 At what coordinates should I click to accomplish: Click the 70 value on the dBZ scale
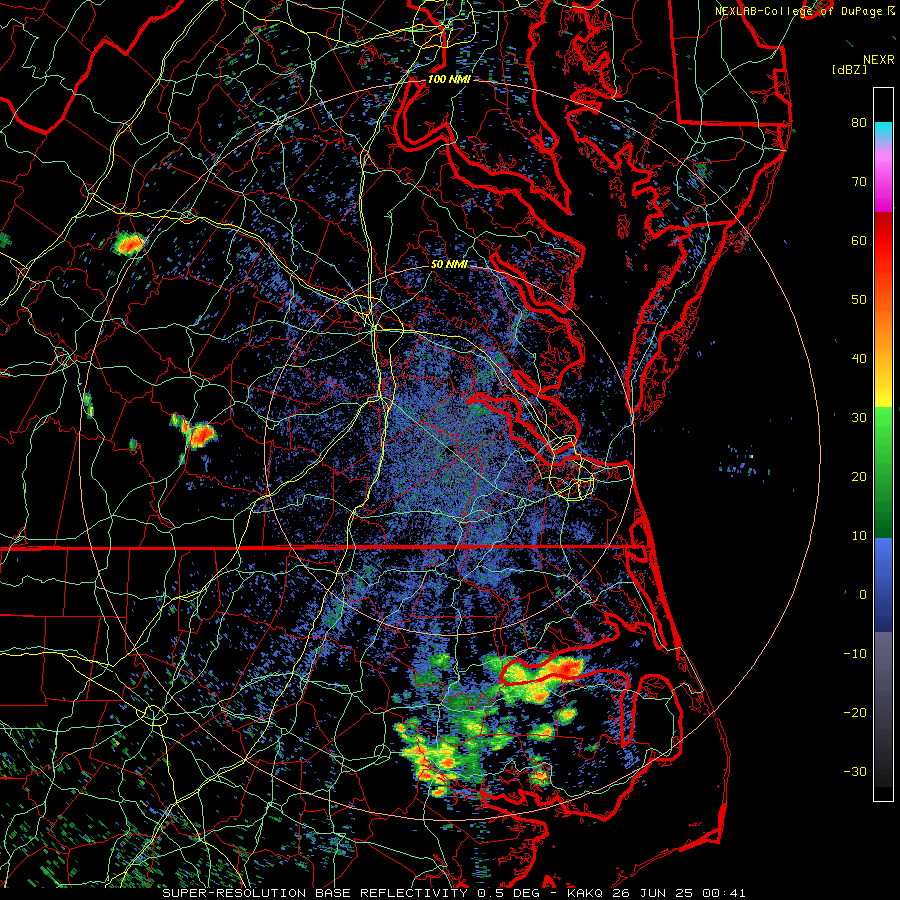(x=859, y=181)
